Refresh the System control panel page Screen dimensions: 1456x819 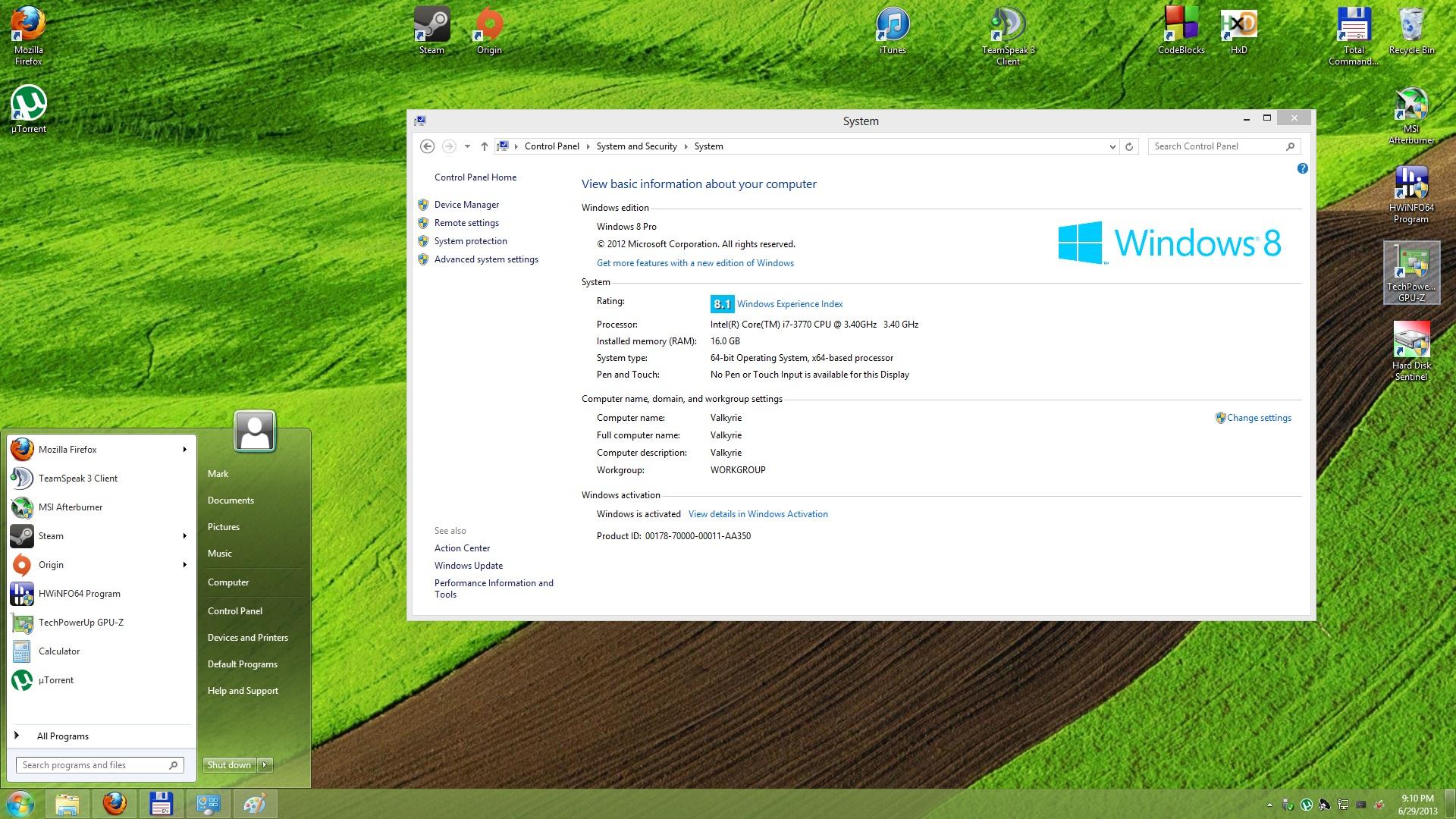pos(1129,146)
